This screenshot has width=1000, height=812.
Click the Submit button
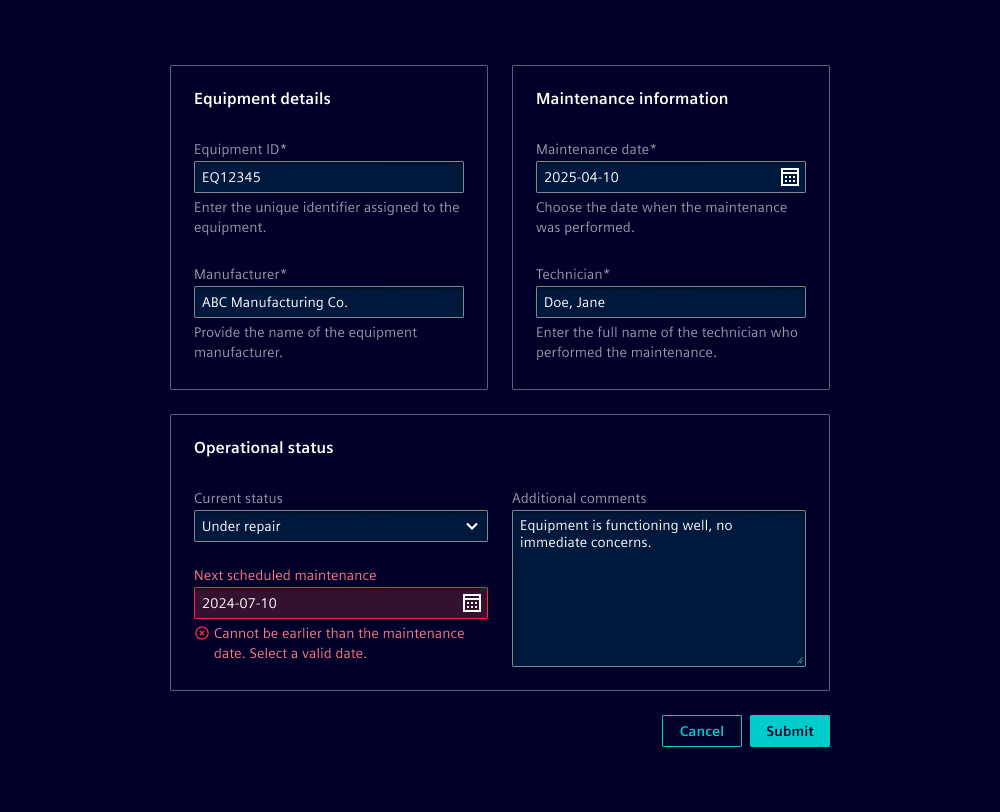click(x=789, y=731)
